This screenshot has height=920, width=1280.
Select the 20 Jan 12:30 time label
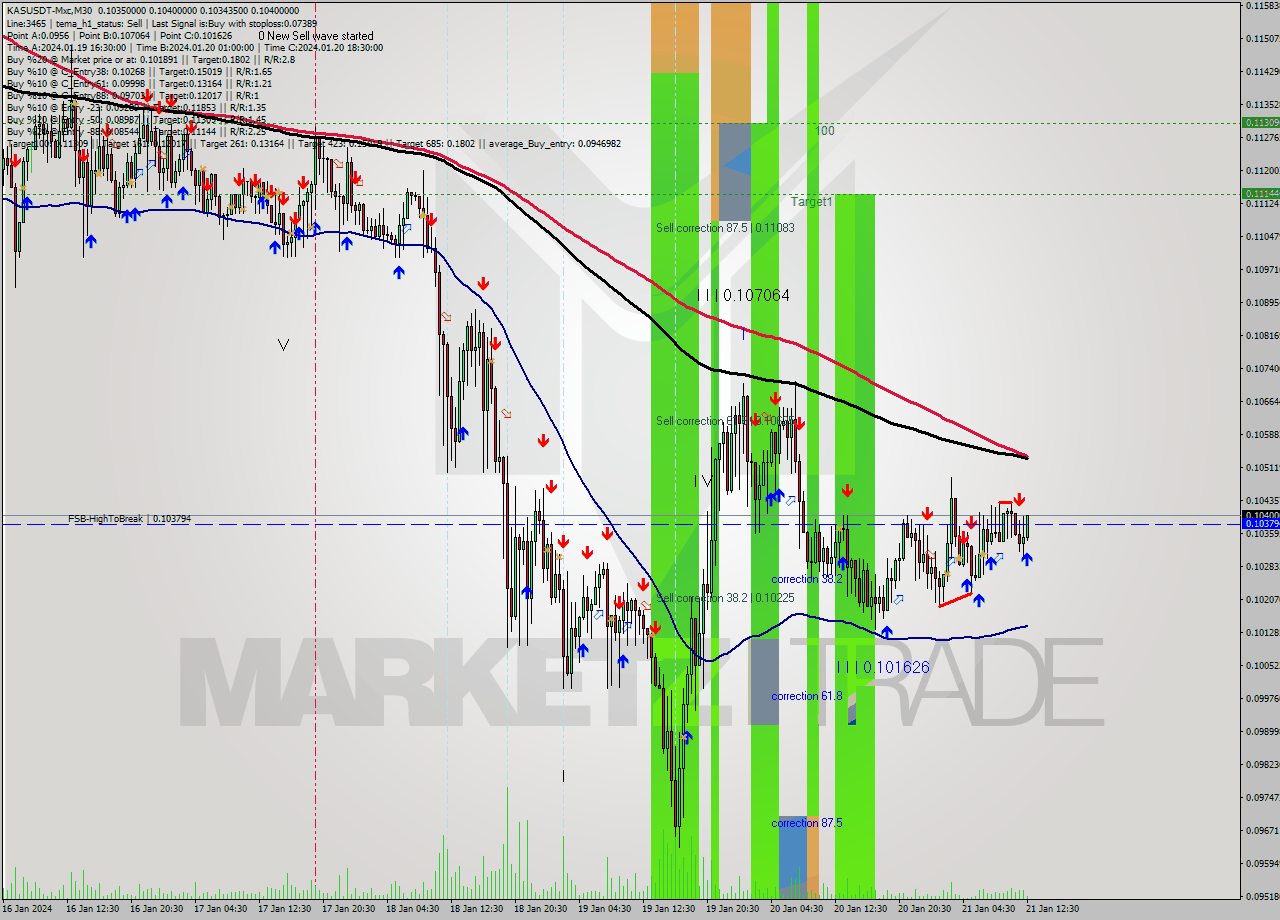point(860,909)
